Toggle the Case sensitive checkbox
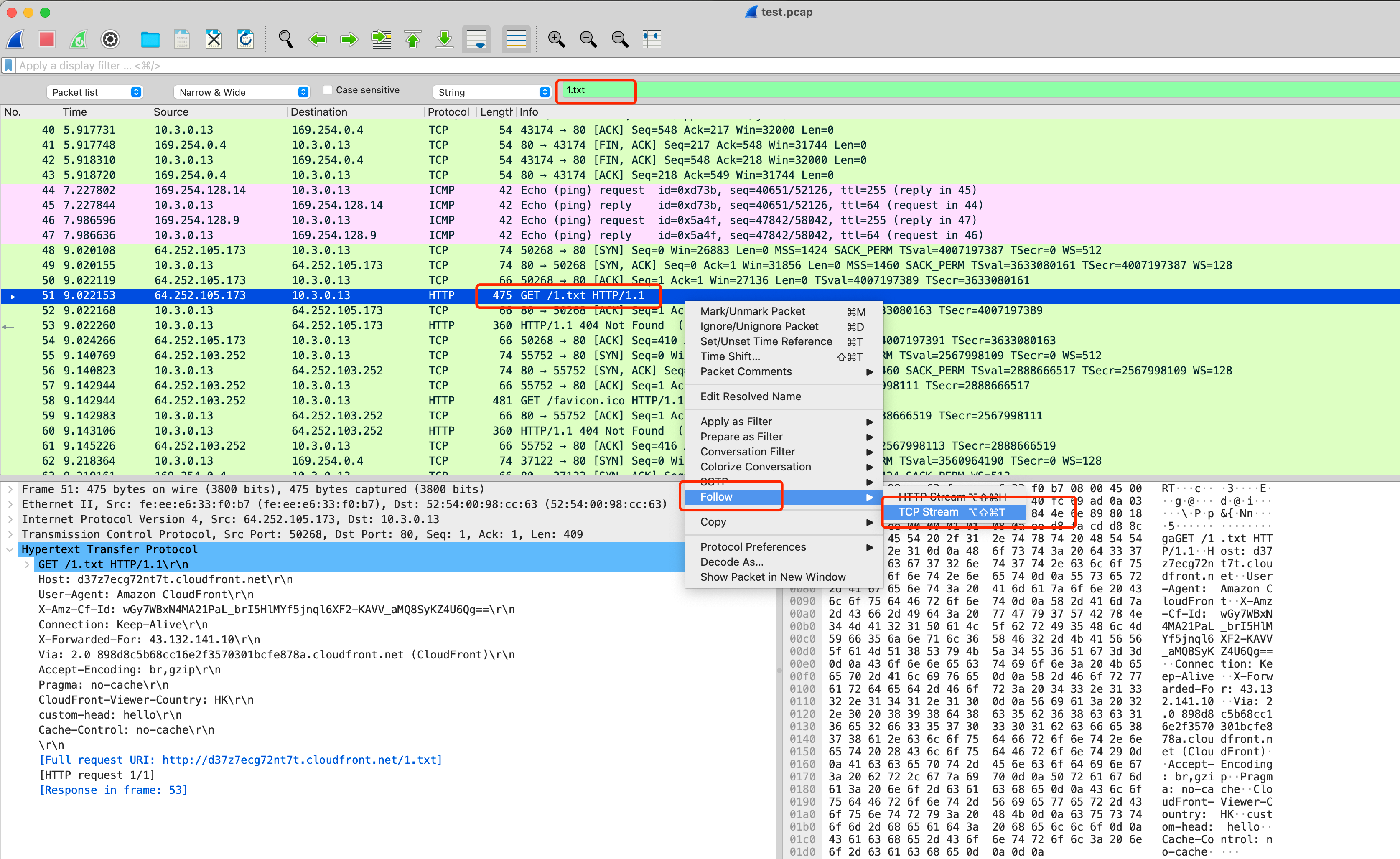Screen dimensions: 1400x859 pyautogui.click(x=327, y=90)
